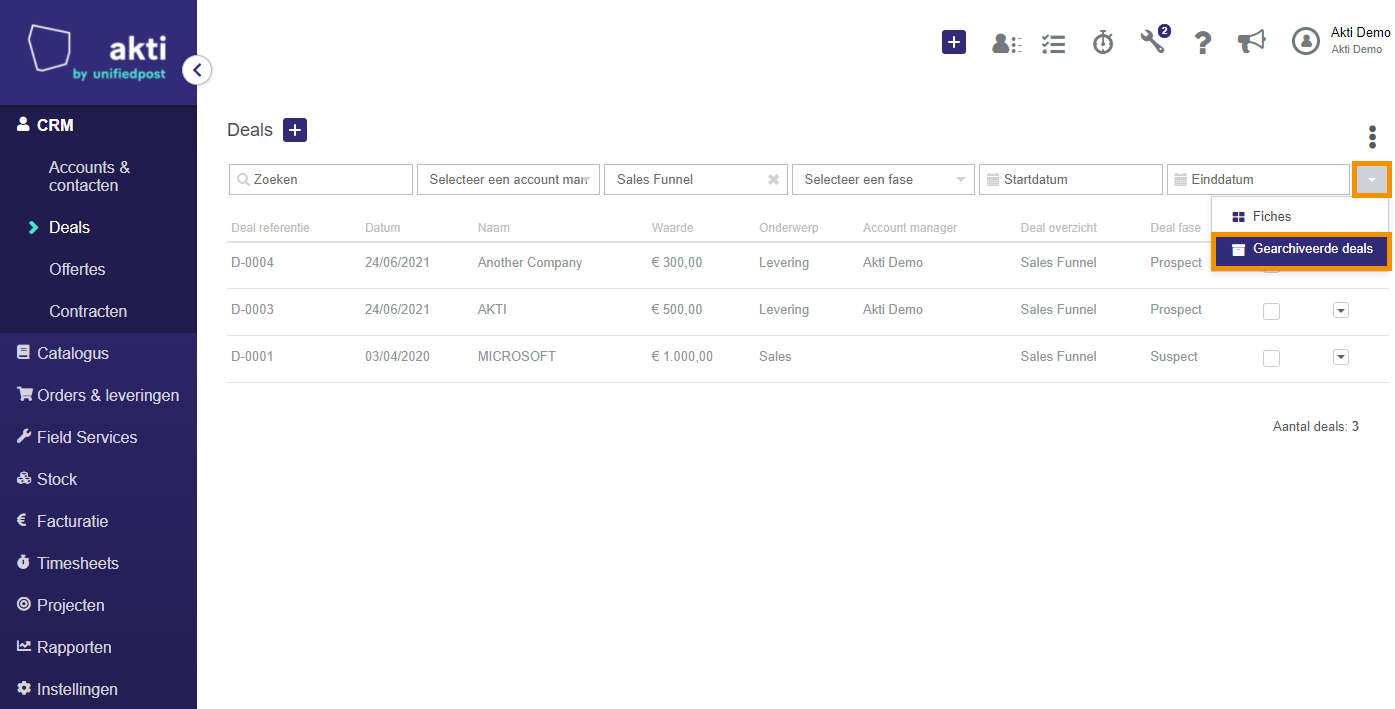Sort by Deal referentie column header
1395x709 pixels.
point(270,228)
